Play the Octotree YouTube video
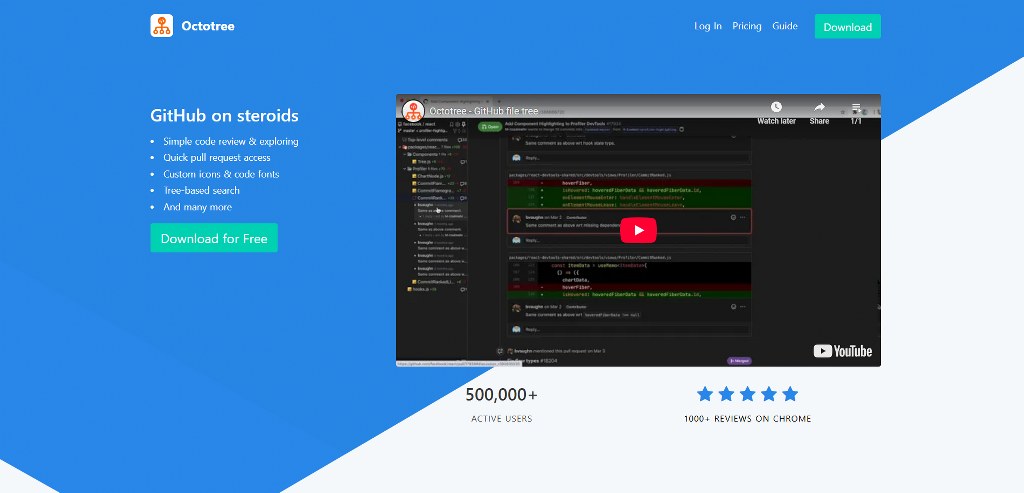Viewport: 1024px width, 493px height. pyautogui.click(x=638, y=230)
